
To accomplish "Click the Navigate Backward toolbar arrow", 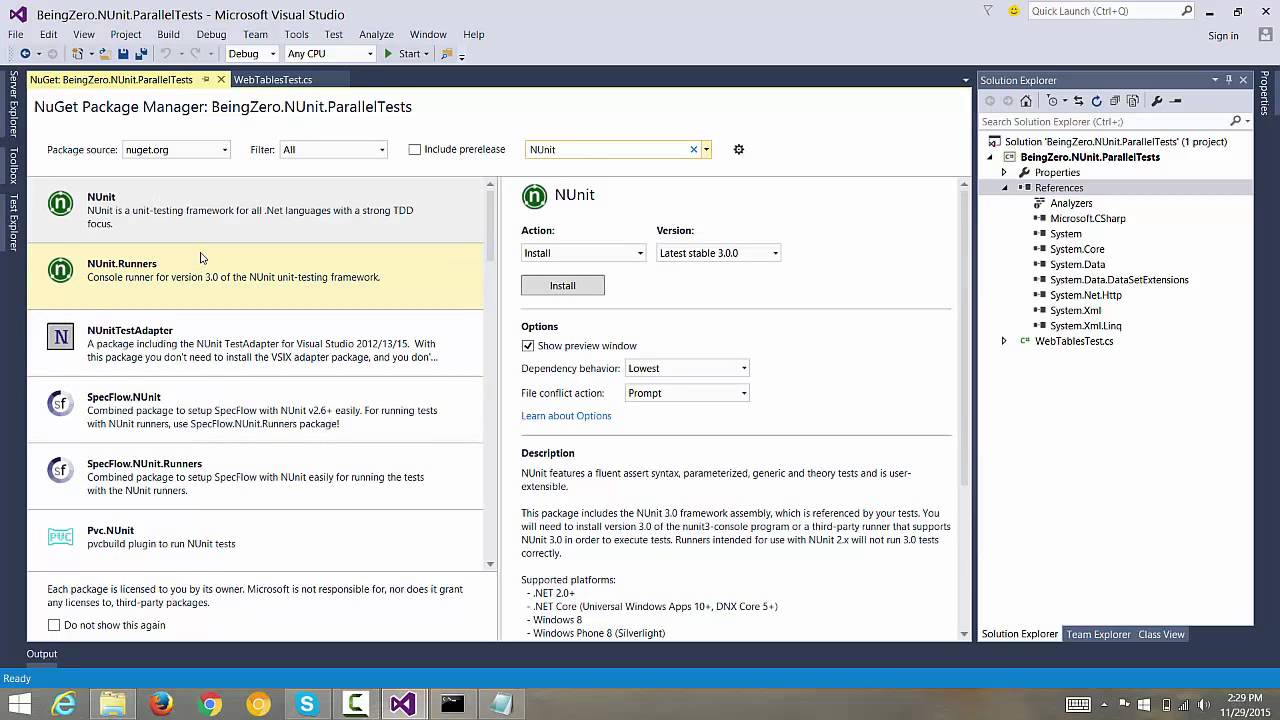I will point(25,54).
